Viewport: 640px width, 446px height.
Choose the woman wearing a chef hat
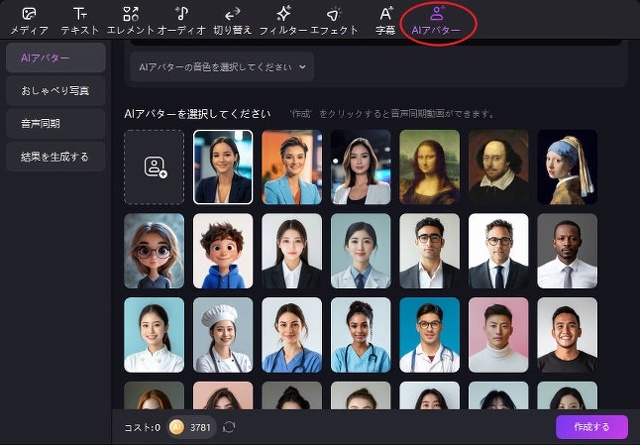pyautogui.click(x=223, y=335)
